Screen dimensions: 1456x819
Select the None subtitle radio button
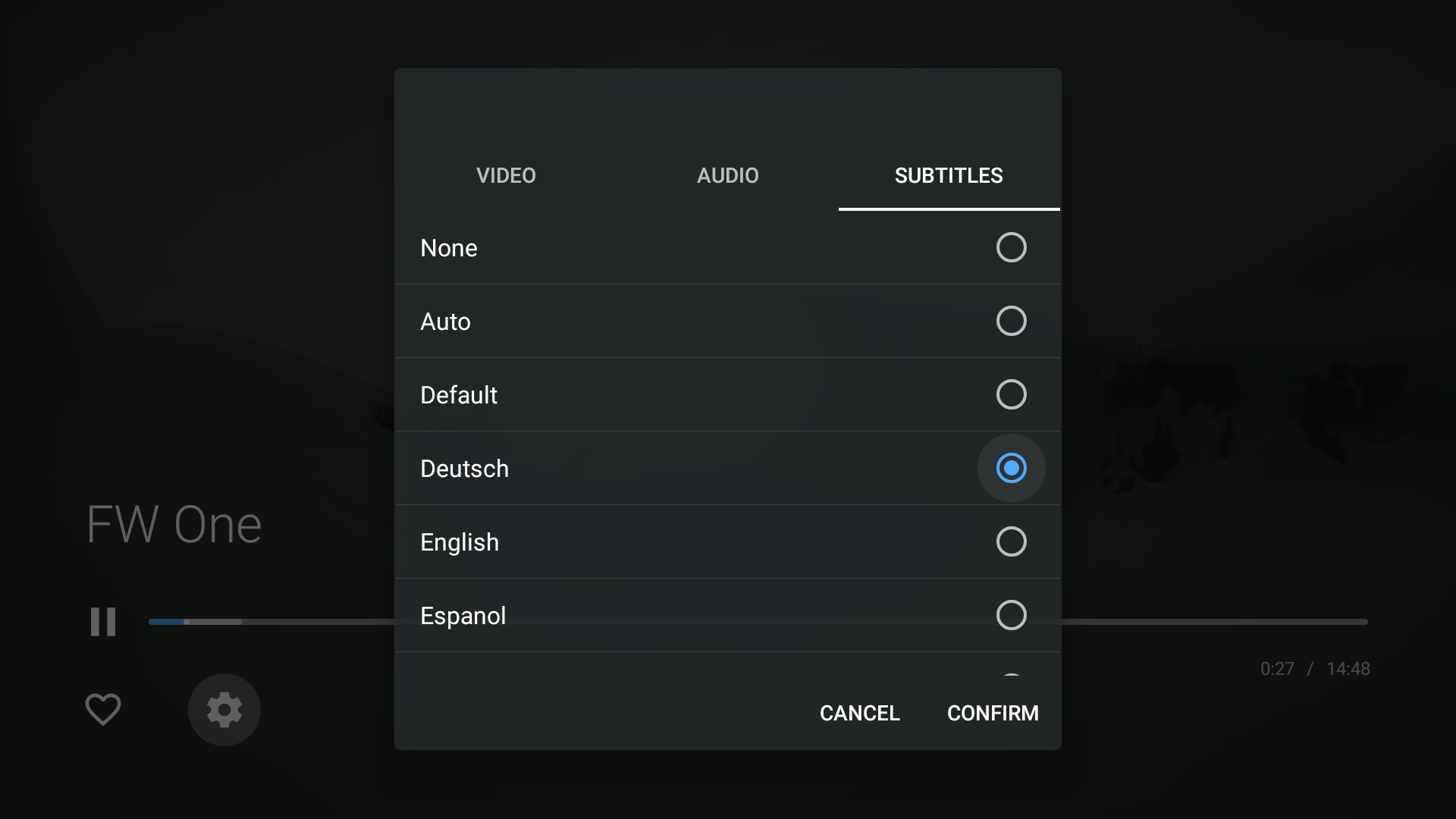pos(1011,247)
